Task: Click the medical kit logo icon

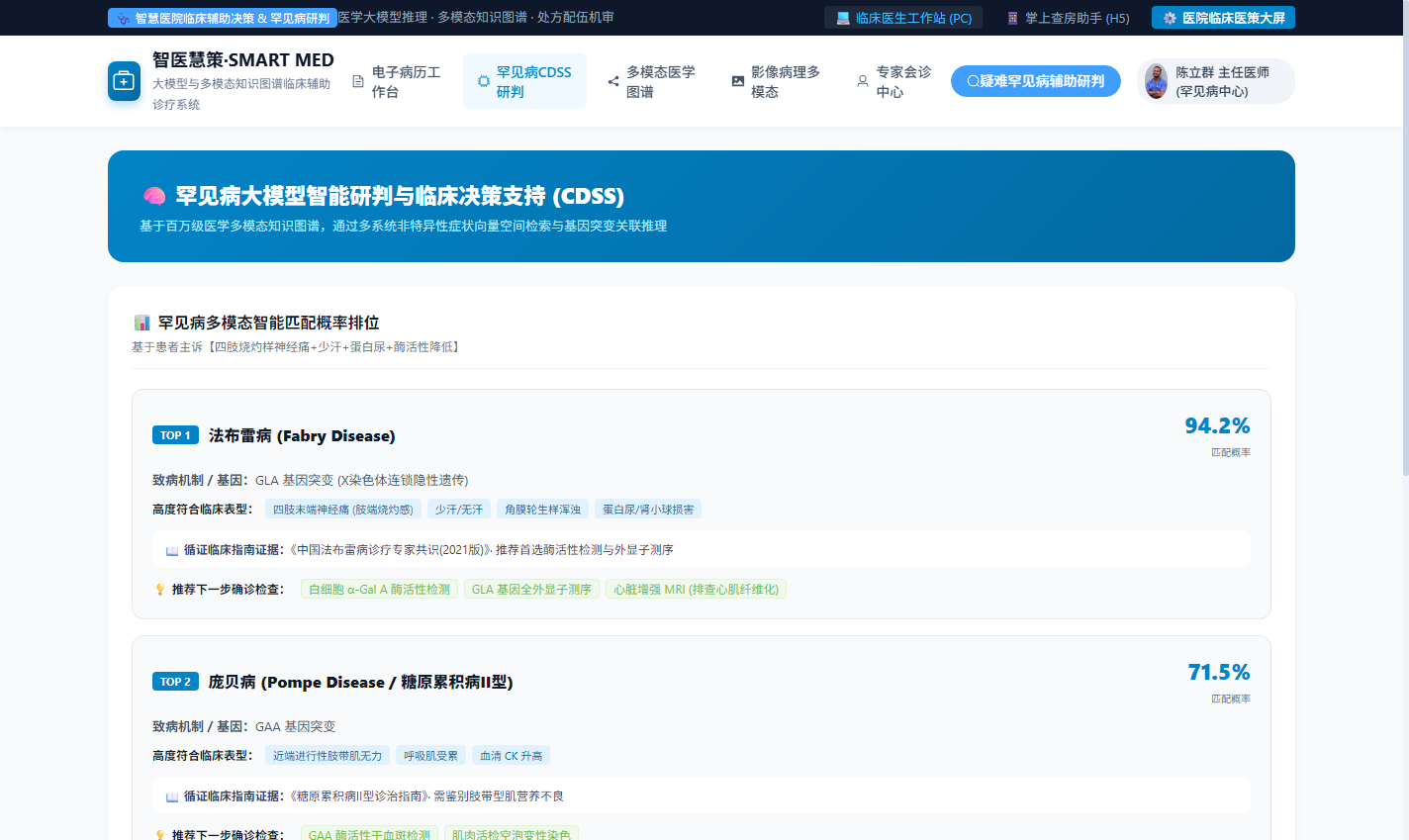Action: 124,81
